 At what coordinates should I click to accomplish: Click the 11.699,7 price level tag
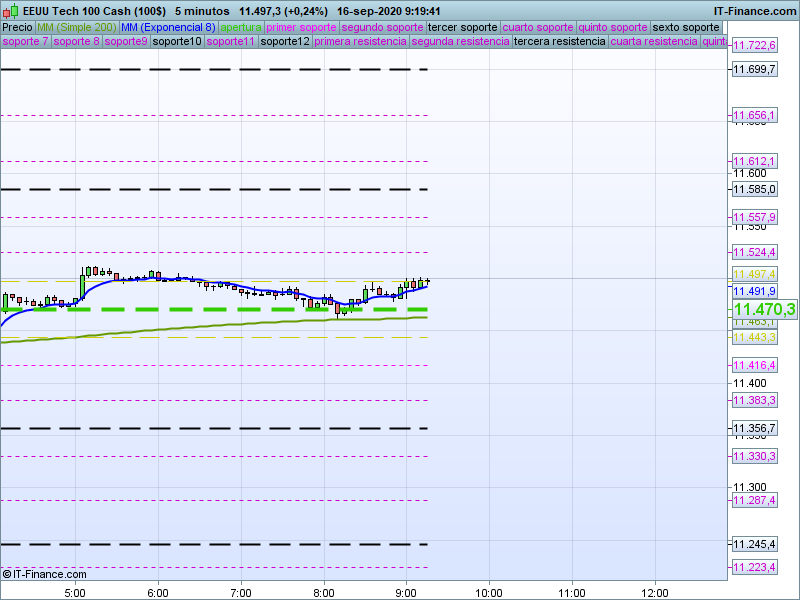tap(754, 69)
